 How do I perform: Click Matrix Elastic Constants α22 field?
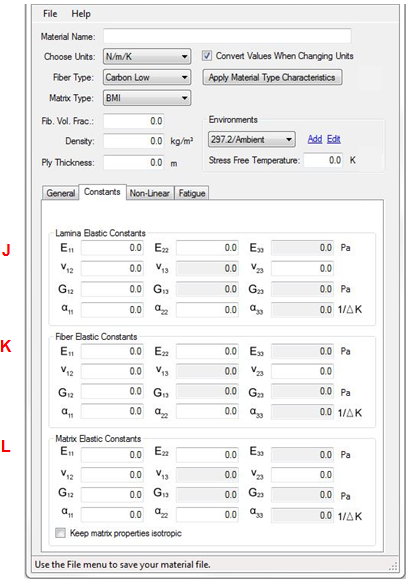(207, 515)
